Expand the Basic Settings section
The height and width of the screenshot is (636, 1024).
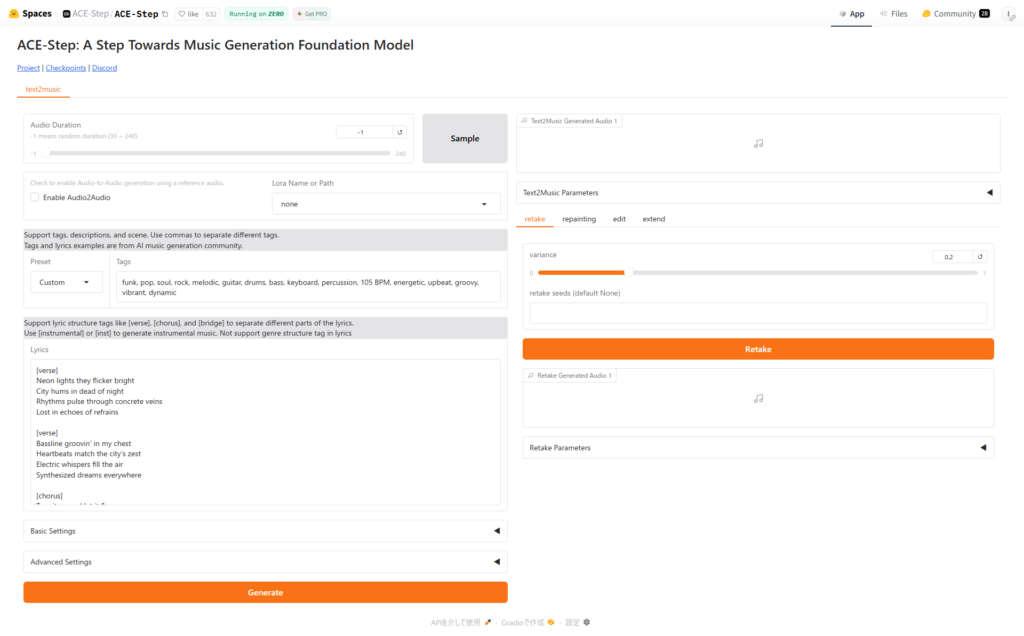pos(265,531)
